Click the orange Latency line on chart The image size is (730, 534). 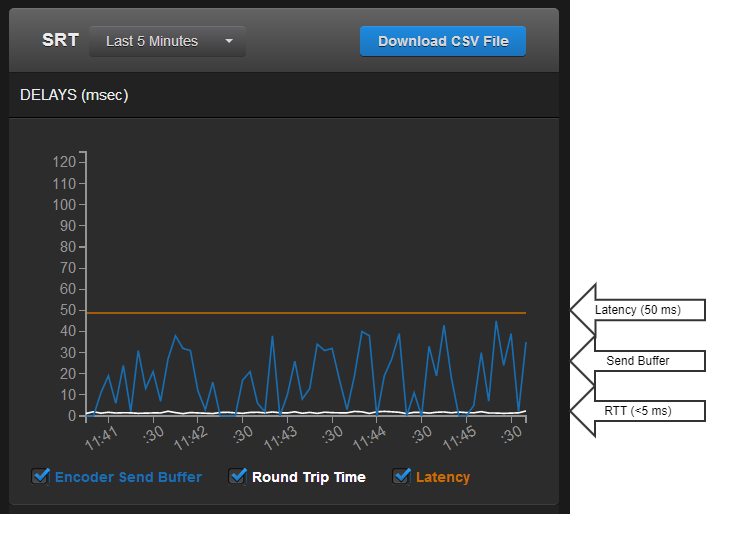click(300, 313)
